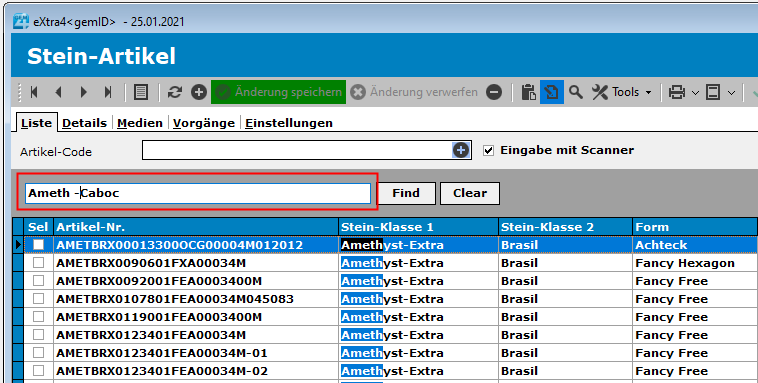Go to next record arrow

coord(84,92)
